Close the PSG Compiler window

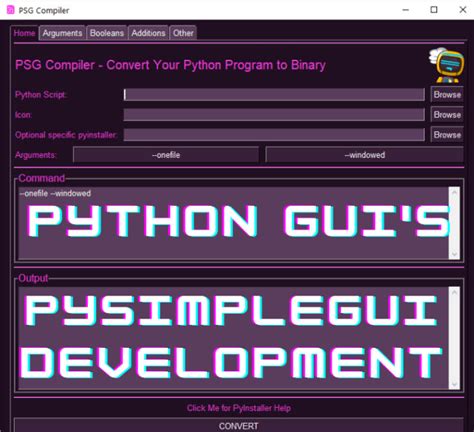pos(463,10)
